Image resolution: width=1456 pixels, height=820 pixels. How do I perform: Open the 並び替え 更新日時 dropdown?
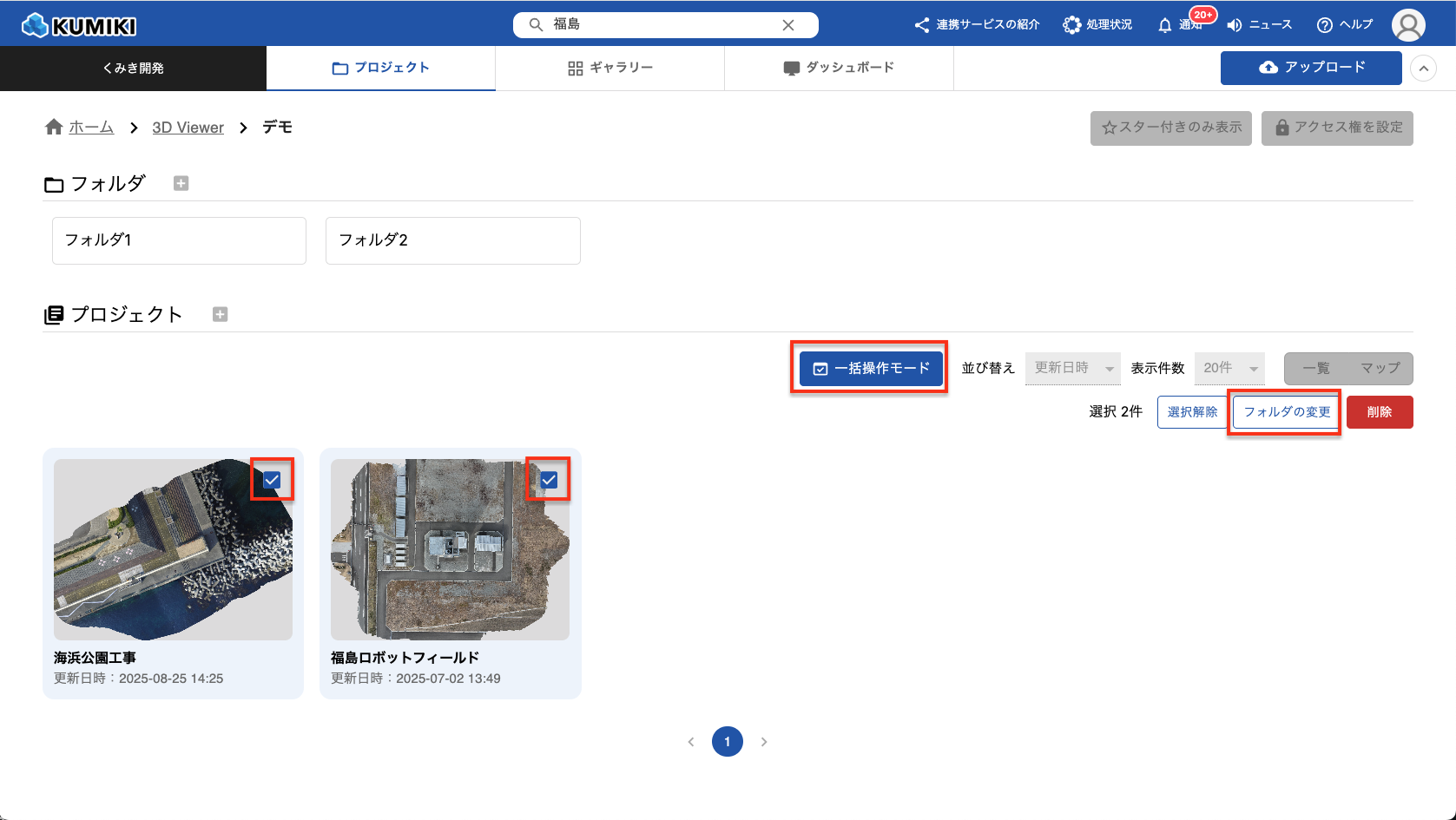click(x=1072, y=369)
